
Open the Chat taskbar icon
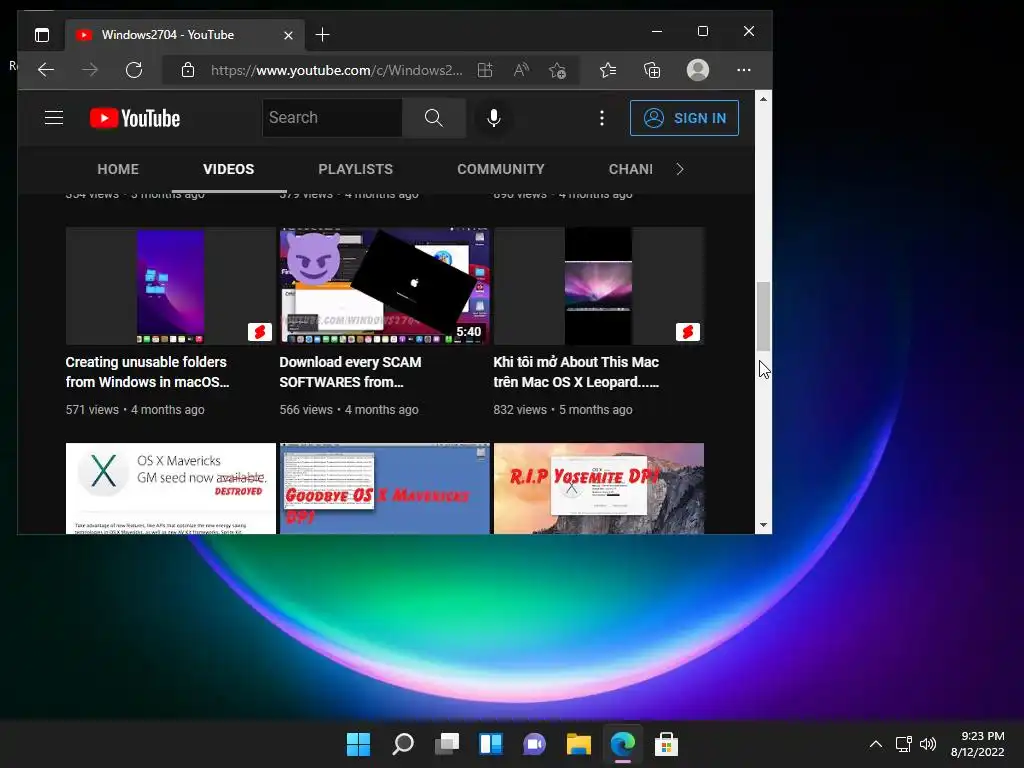point(534,744)
